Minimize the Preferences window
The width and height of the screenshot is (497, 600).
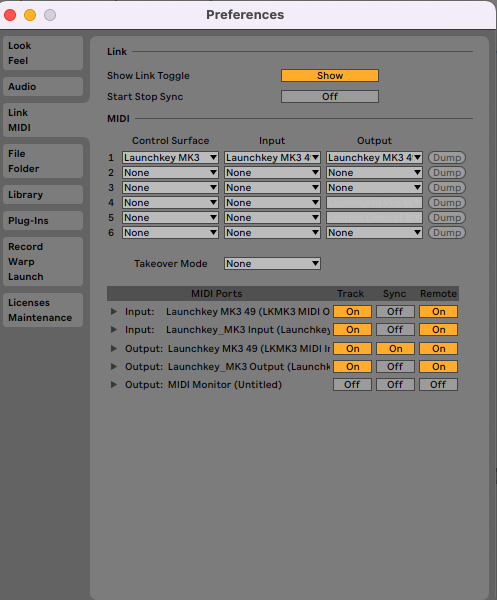[x=30, y=15]
